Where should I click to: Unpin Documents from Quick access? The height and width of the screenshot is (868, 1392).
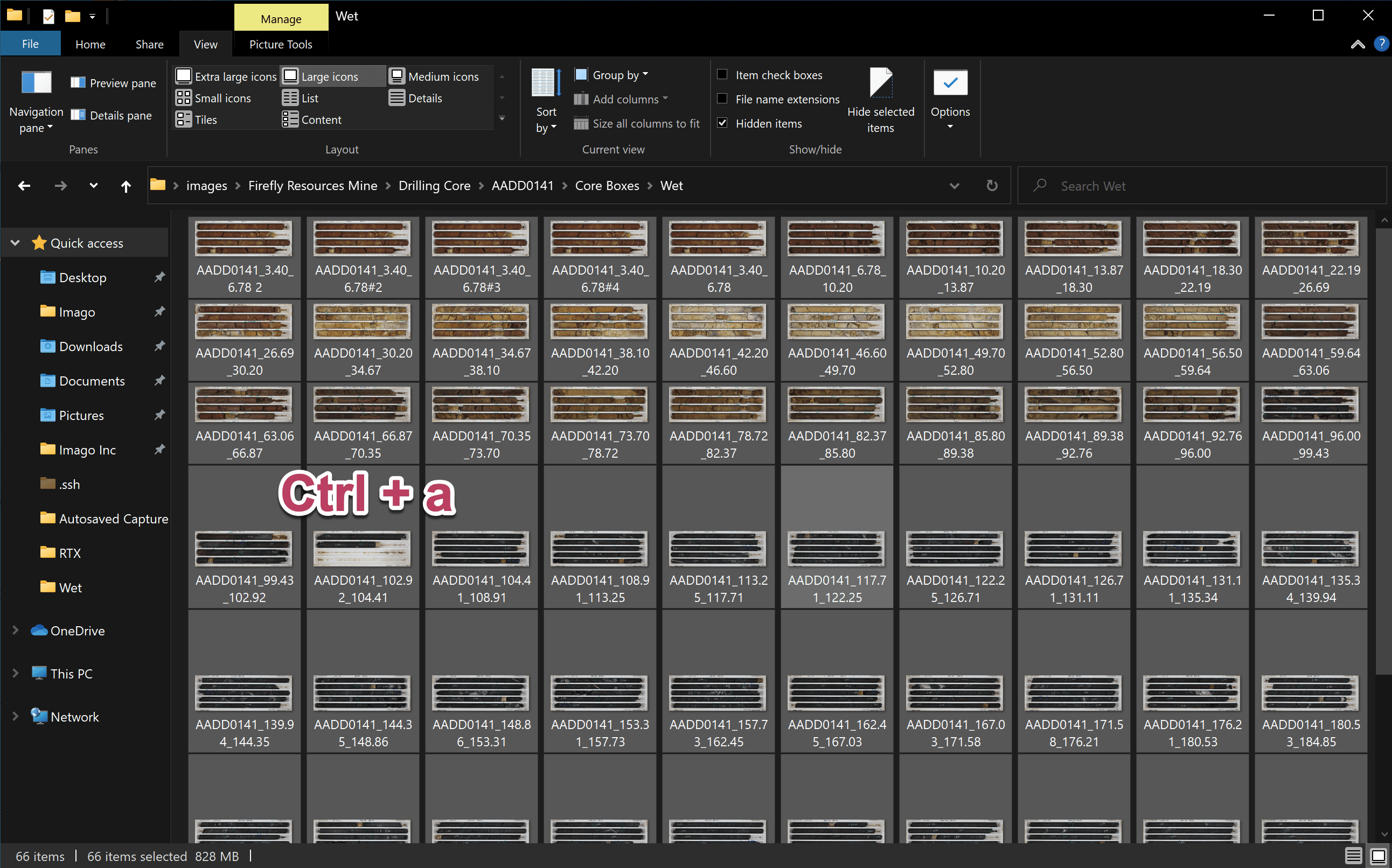pyautogui.click(x=159, y=381)
